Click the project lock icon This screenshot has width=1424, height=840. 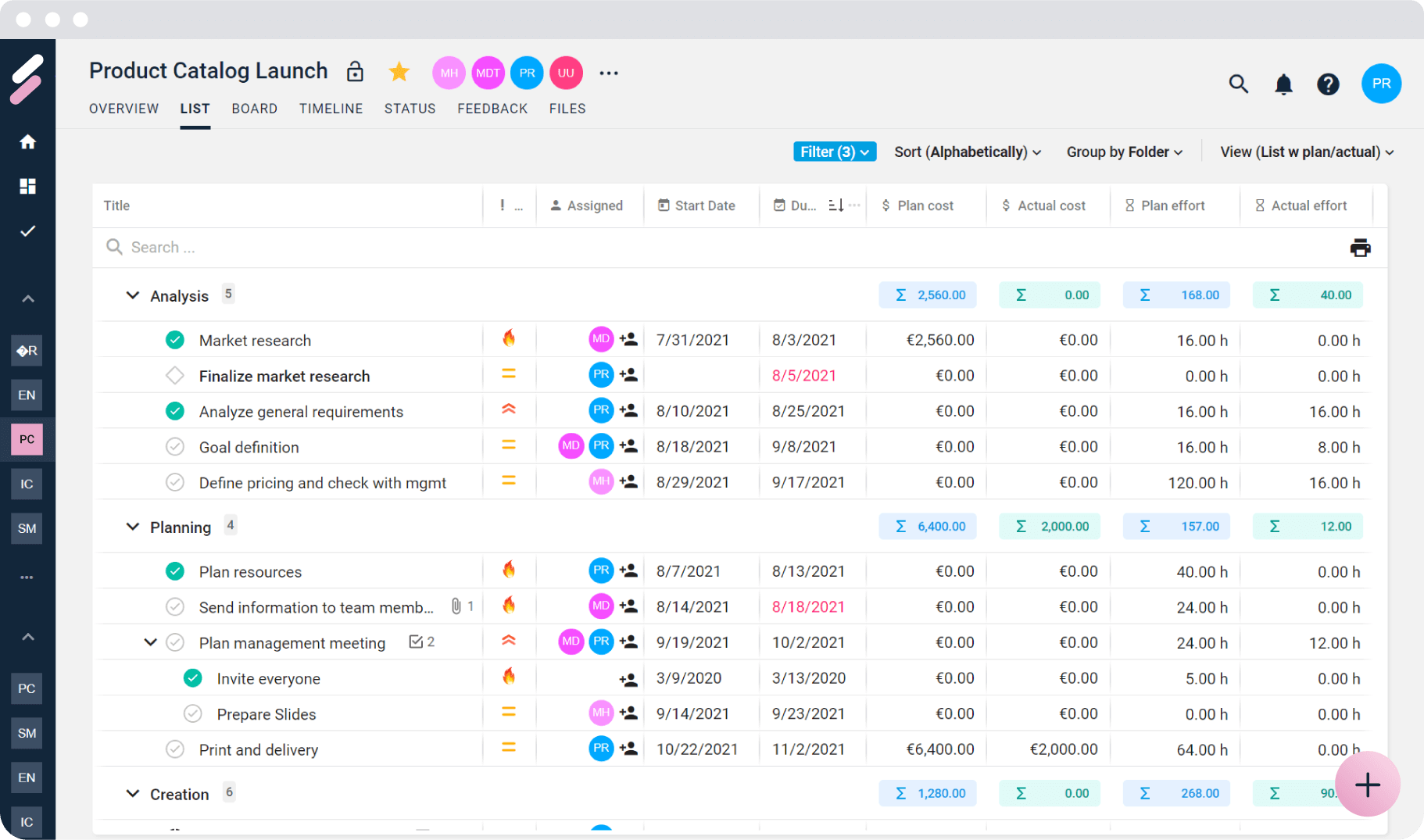tap(355, 72)
